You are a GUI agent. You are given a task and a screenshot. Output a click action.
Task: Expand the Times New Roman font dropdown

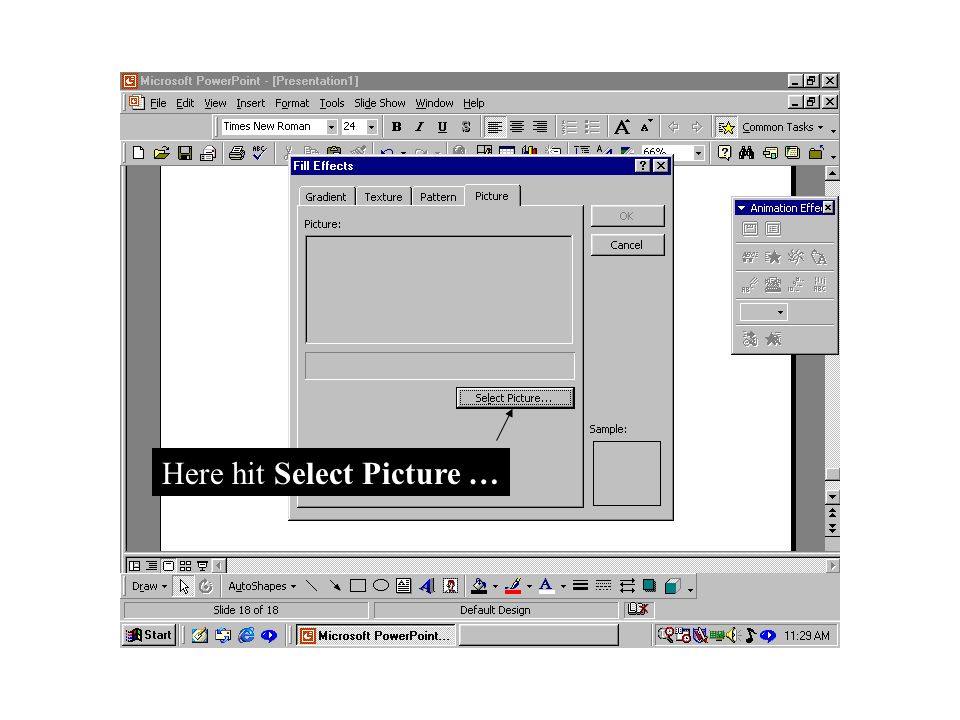(331, 127)
